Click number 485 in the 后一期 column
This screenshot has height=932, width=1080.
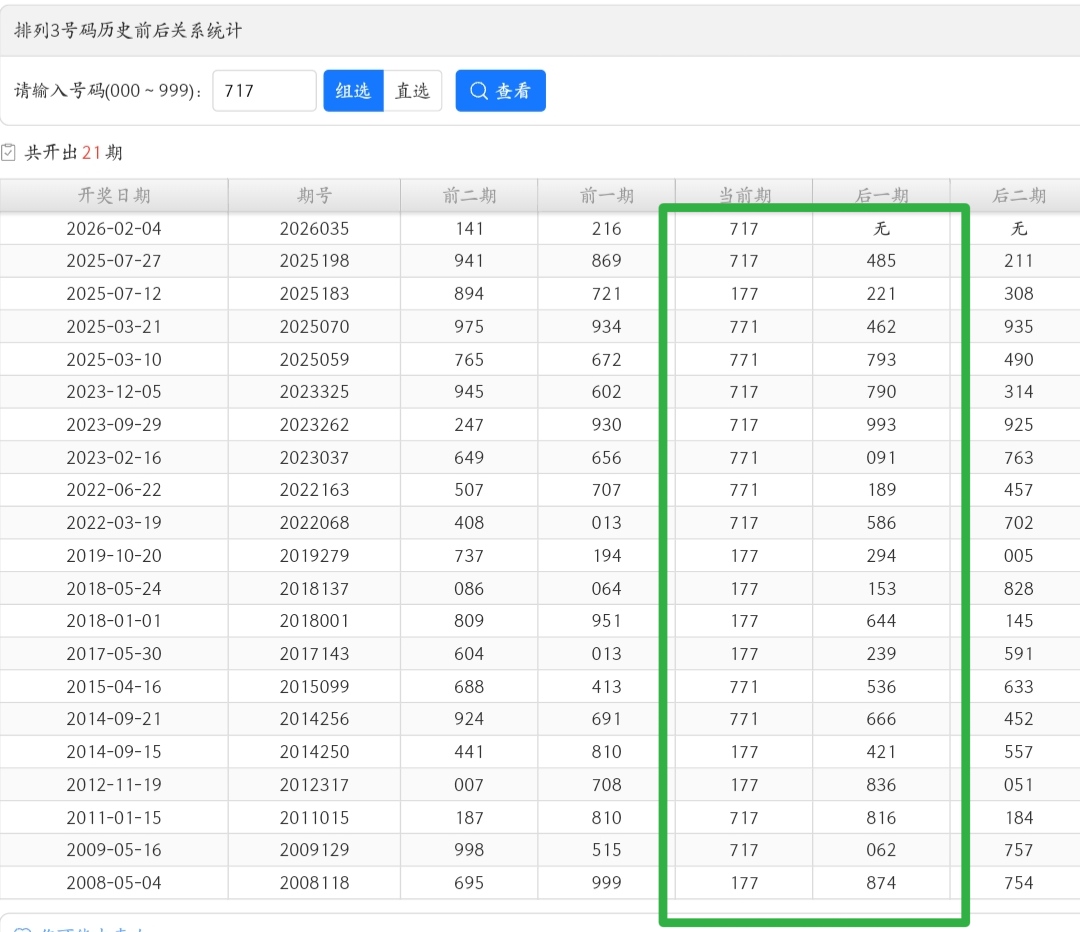(880, 261)
